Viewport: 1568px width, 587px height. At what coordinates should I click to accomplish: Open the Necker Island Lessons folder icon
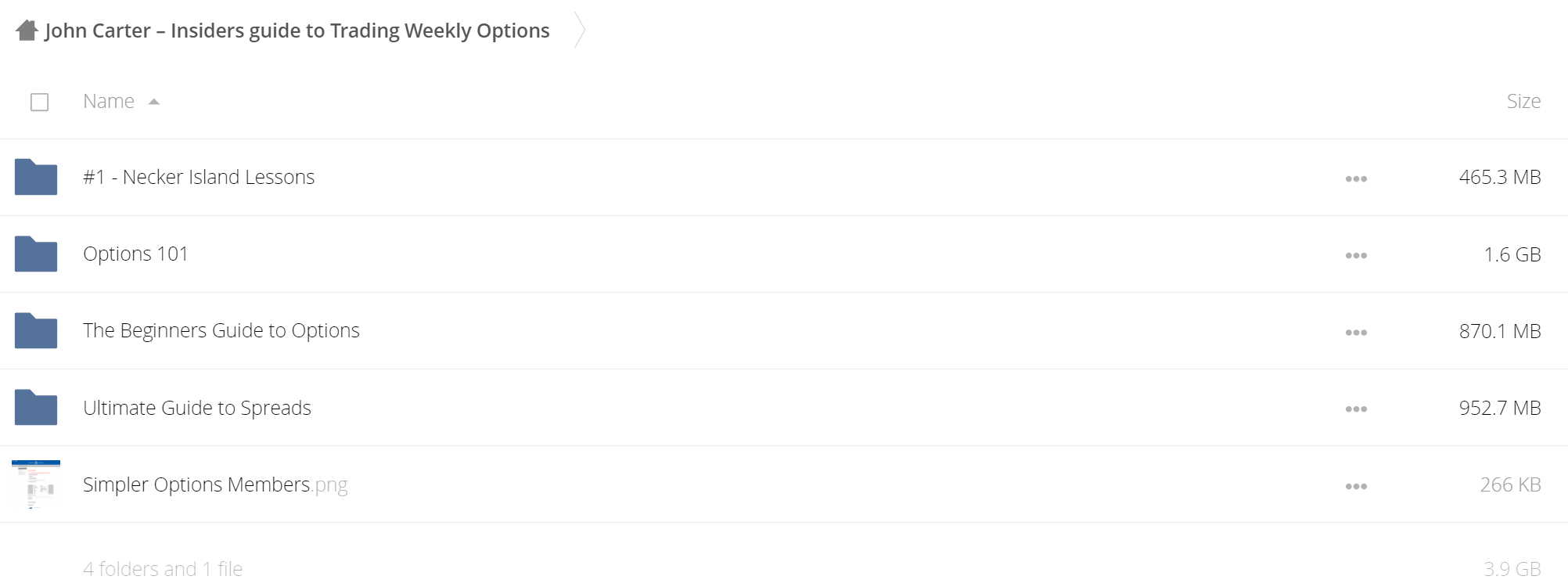(36, 177)
